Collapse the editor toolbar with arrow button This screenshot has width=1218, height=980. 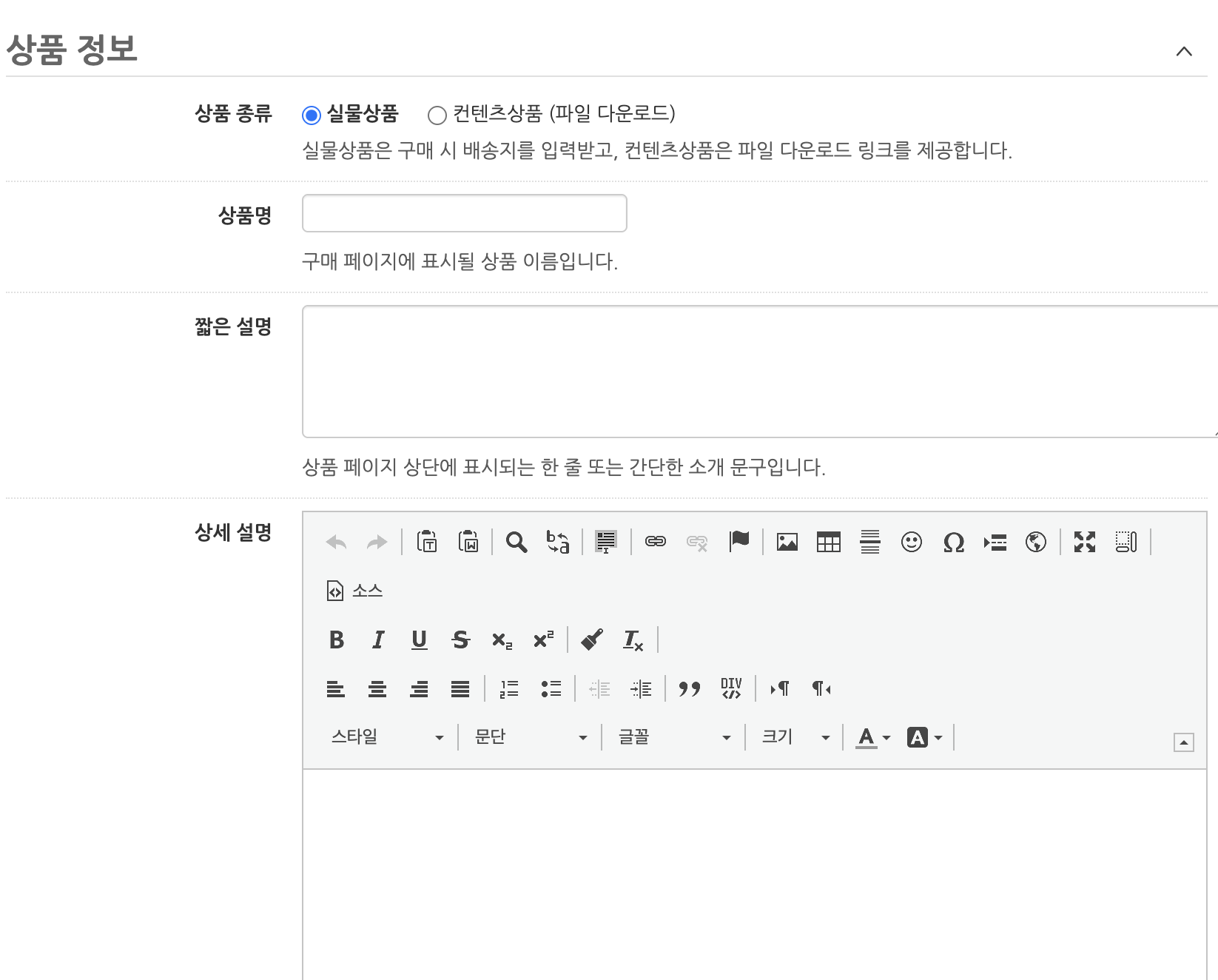pyautogui.click(x=1184, y=742)
